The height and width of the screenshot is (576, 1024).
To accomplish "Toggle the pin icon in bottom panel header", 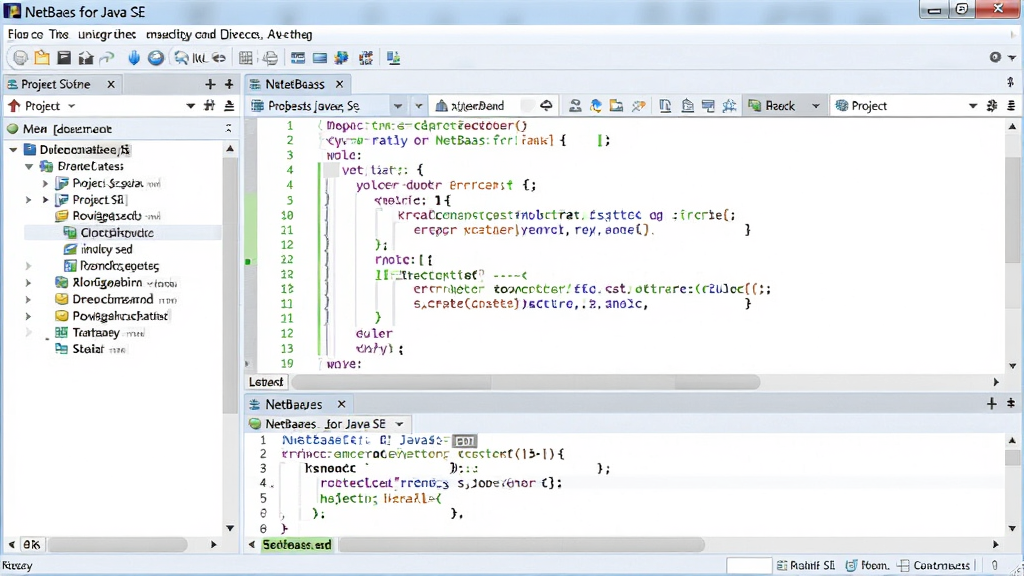I will coord(1011,404).
